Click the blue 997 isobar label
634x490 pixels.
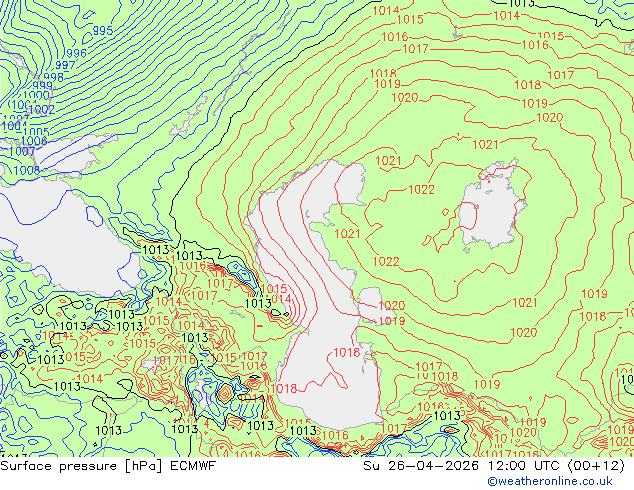[65, 65]
